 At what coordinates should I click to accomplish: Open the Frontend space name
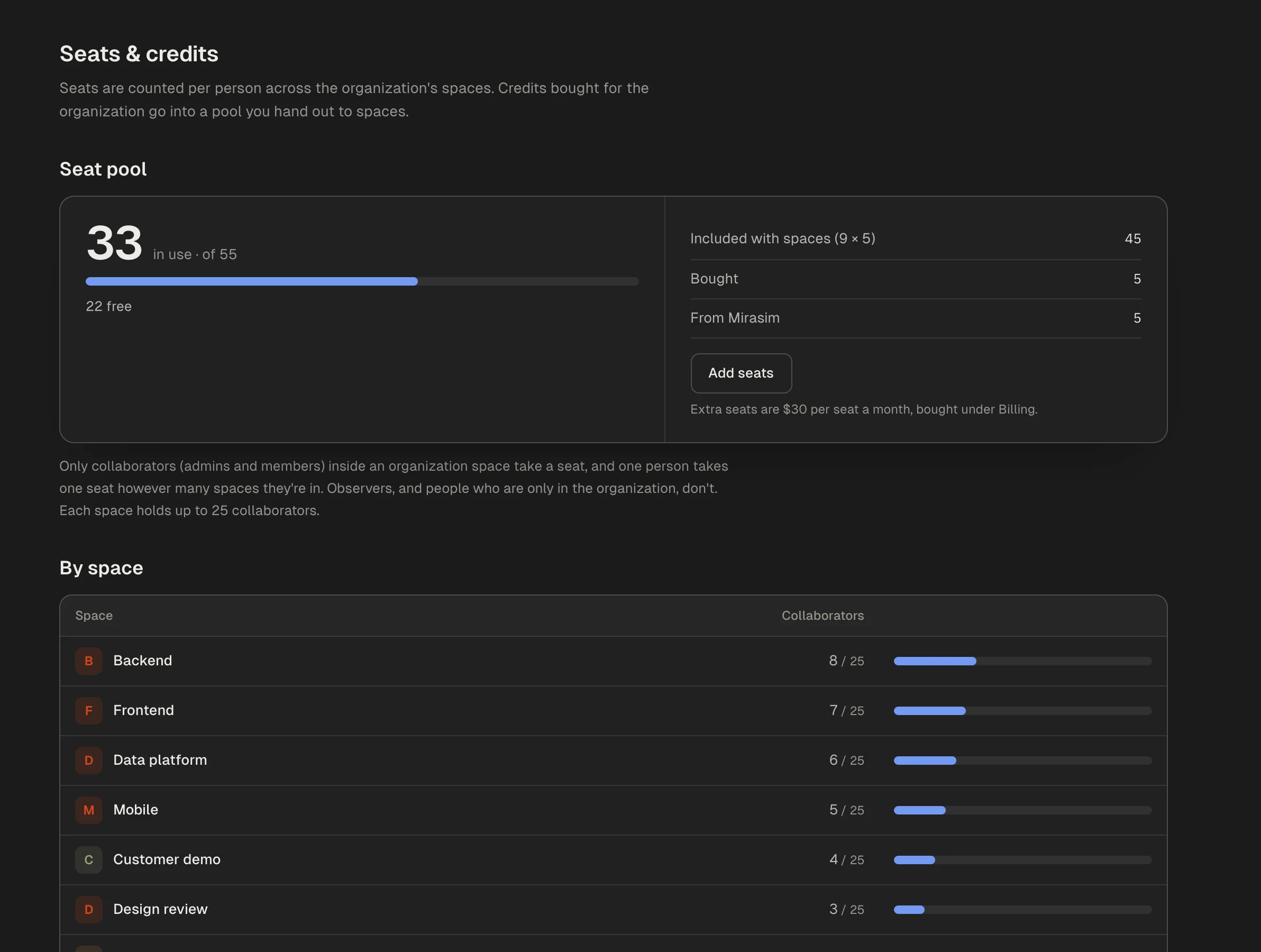pyautogui.click(x=144, y=710)
